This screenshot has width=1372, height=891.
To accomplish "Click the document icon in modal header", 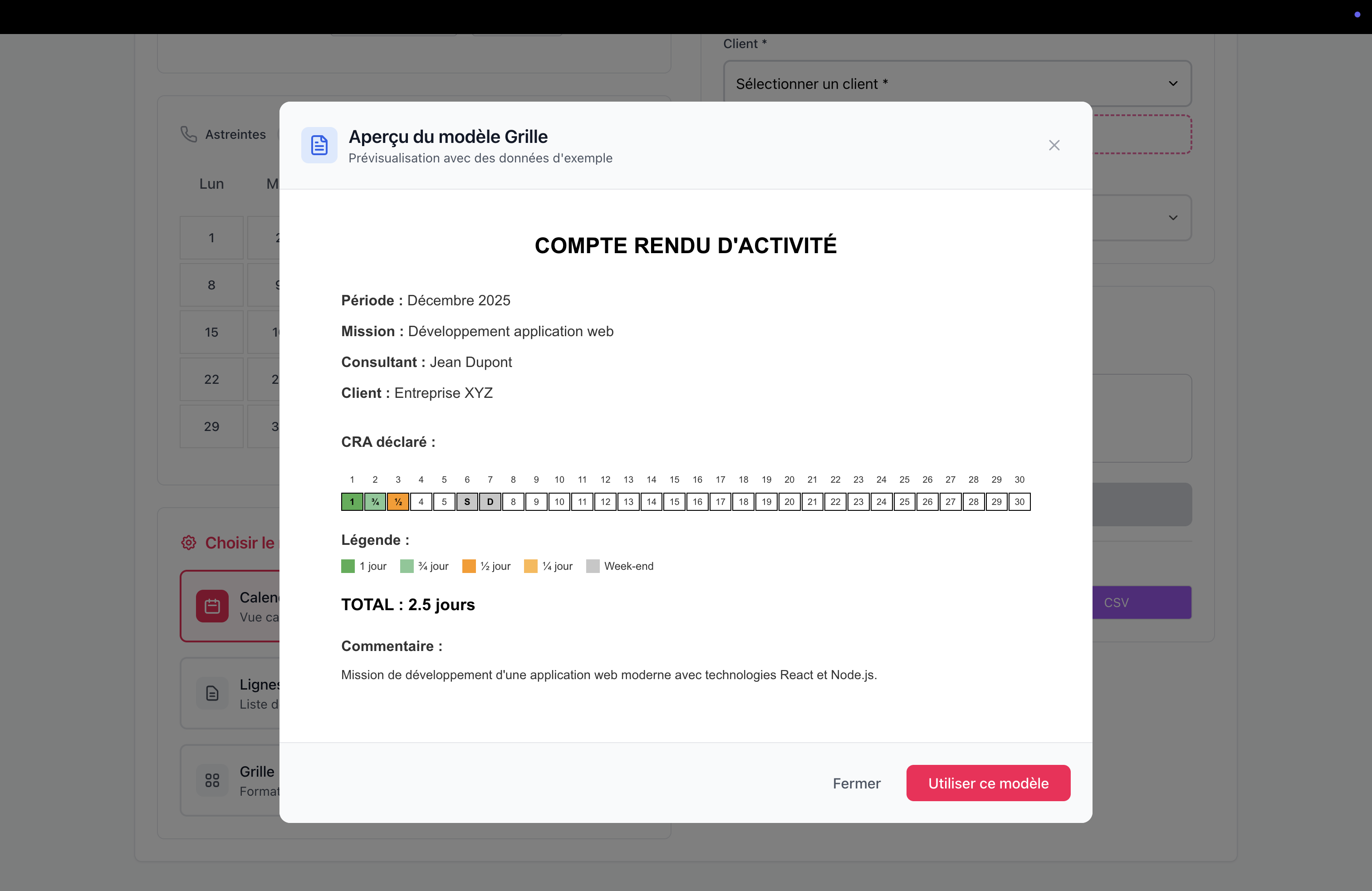I will (319, 145).
